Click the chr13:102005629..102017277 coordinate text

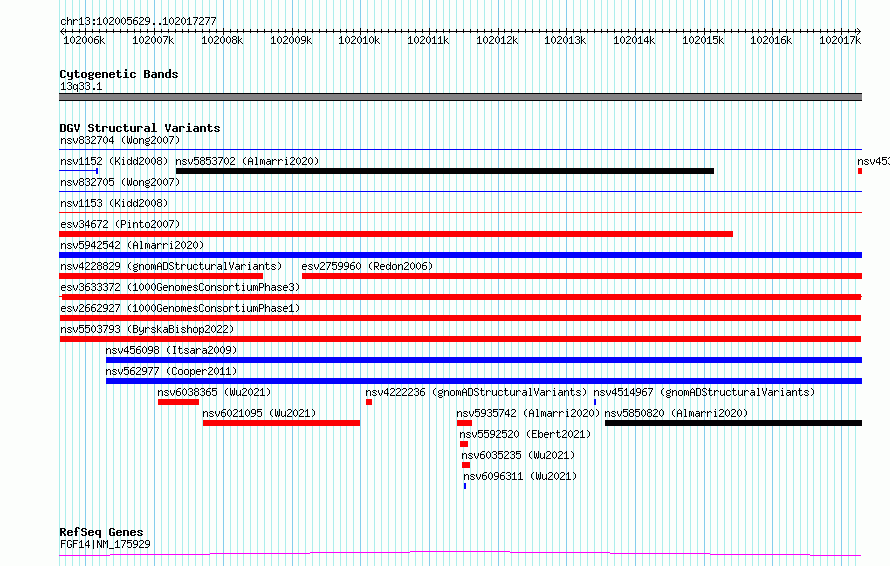(138, 22)
